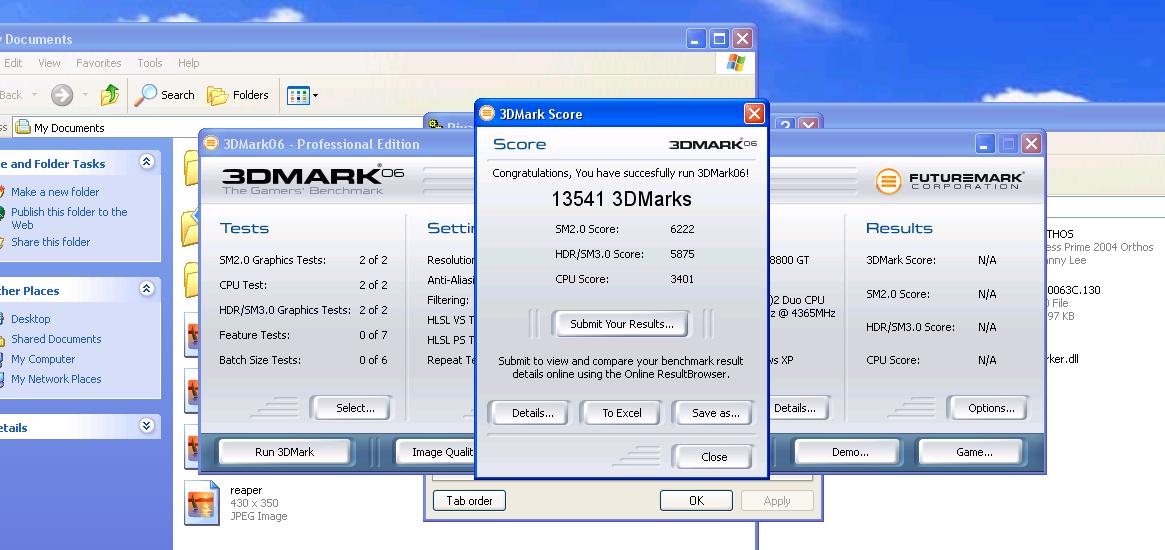
Task: Close the 3DMark06 Professional Edition window
Action: [1031, 144]
